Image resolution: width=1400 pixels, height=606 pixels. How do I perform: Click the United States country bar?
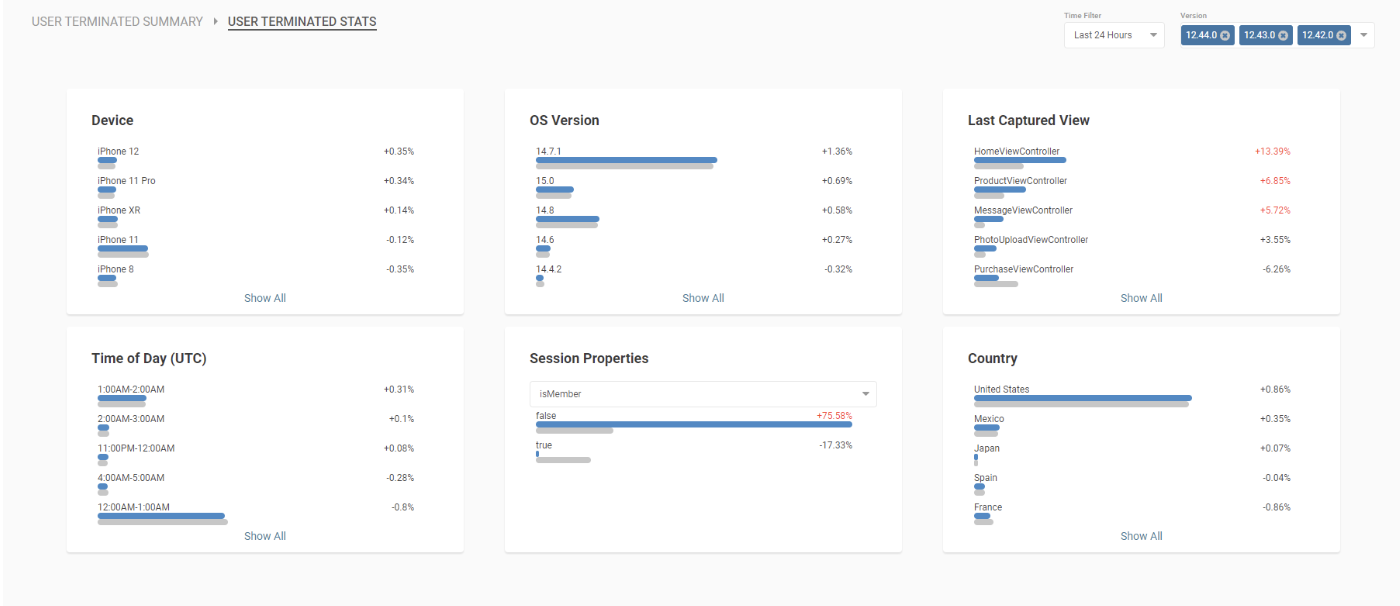pyautogui.click(x=1083, y=398)
